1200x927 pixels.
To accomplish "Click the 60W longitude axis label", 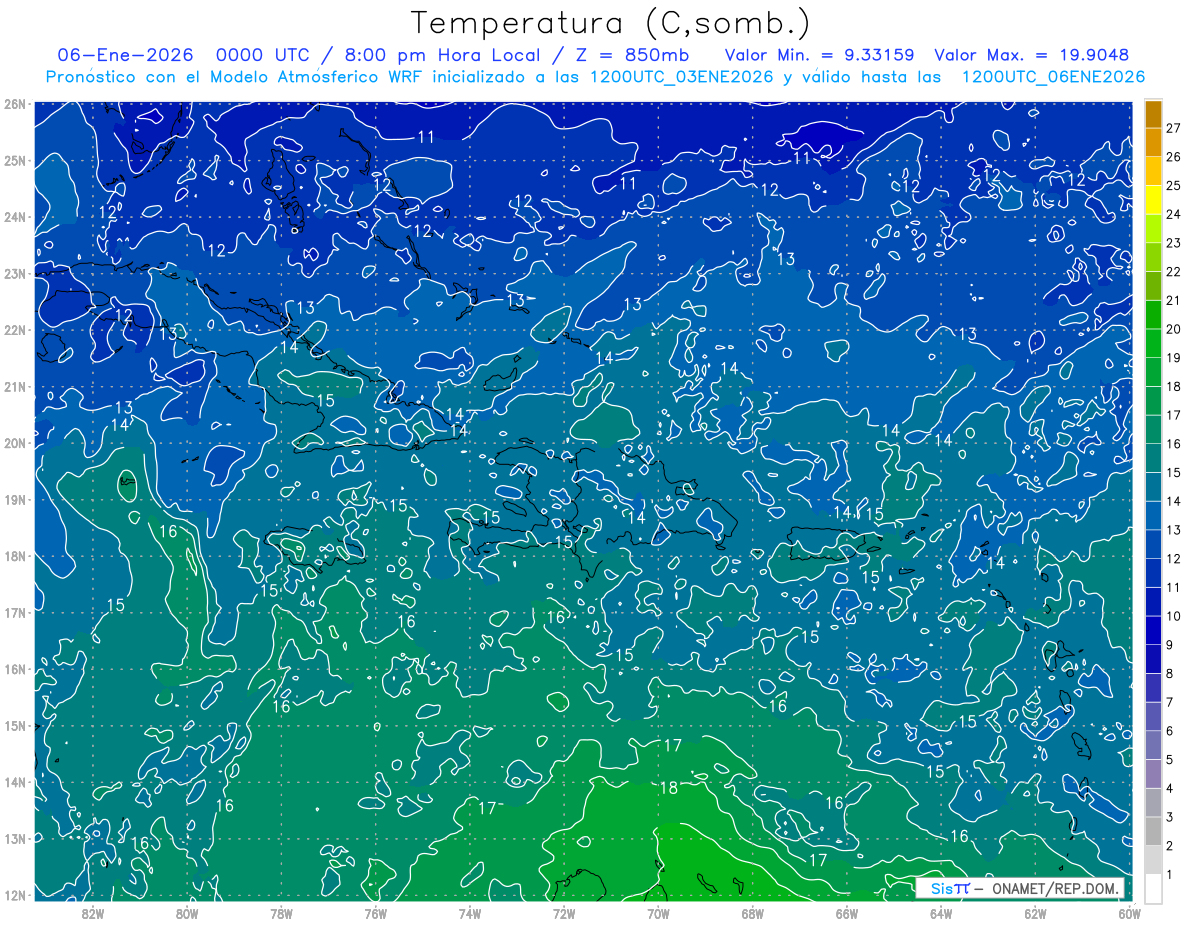I will [1130, 912].
